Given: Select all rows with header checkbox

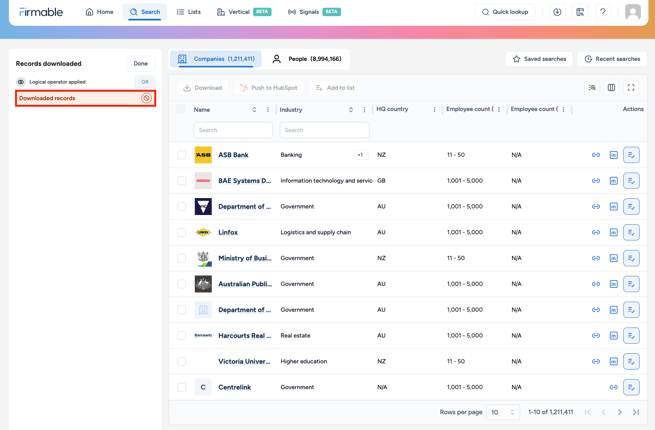Looking at the screenshot, I should click(x=181, y=109).
